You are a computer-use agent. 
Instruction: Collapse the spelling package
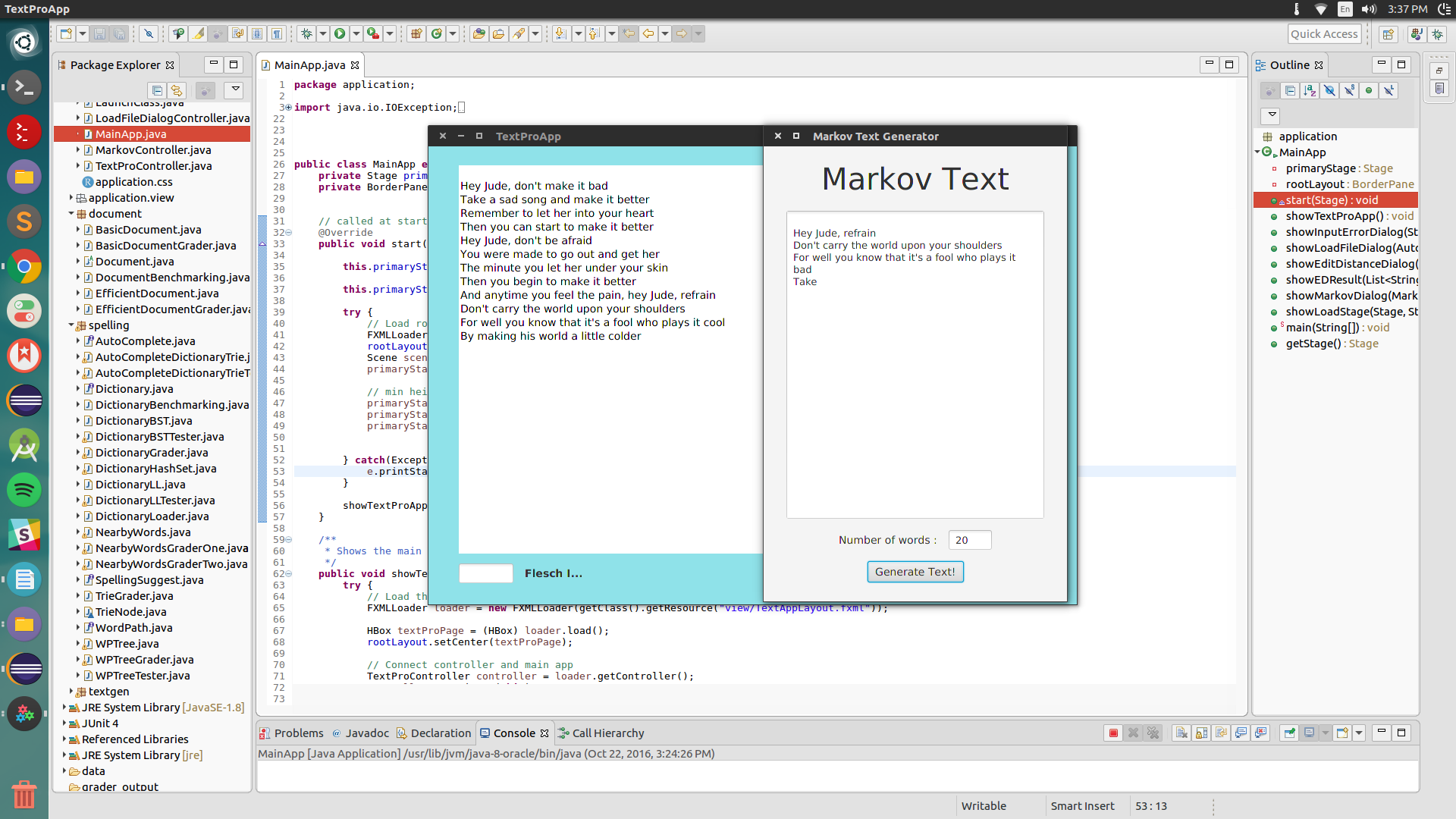point(71,325)
